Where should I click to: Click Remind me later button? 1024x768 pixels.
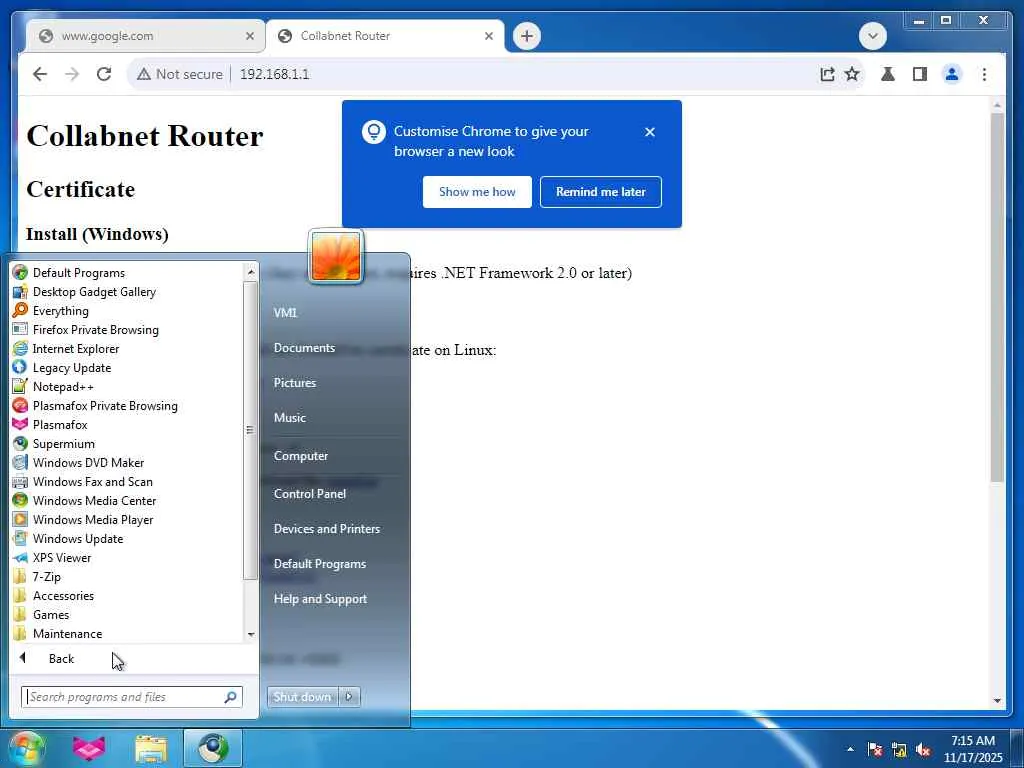(x=601, y=191)
